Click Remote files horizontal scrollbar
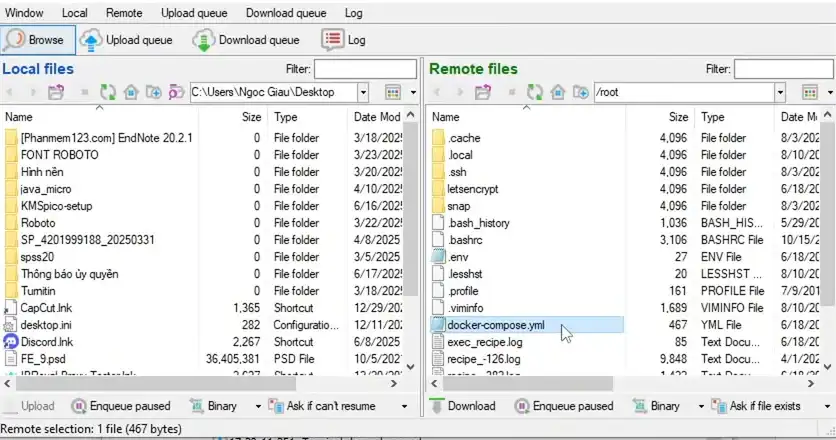The width and height of the screenshot is (836, 440). pyautogui.click(x=528, y=383)
